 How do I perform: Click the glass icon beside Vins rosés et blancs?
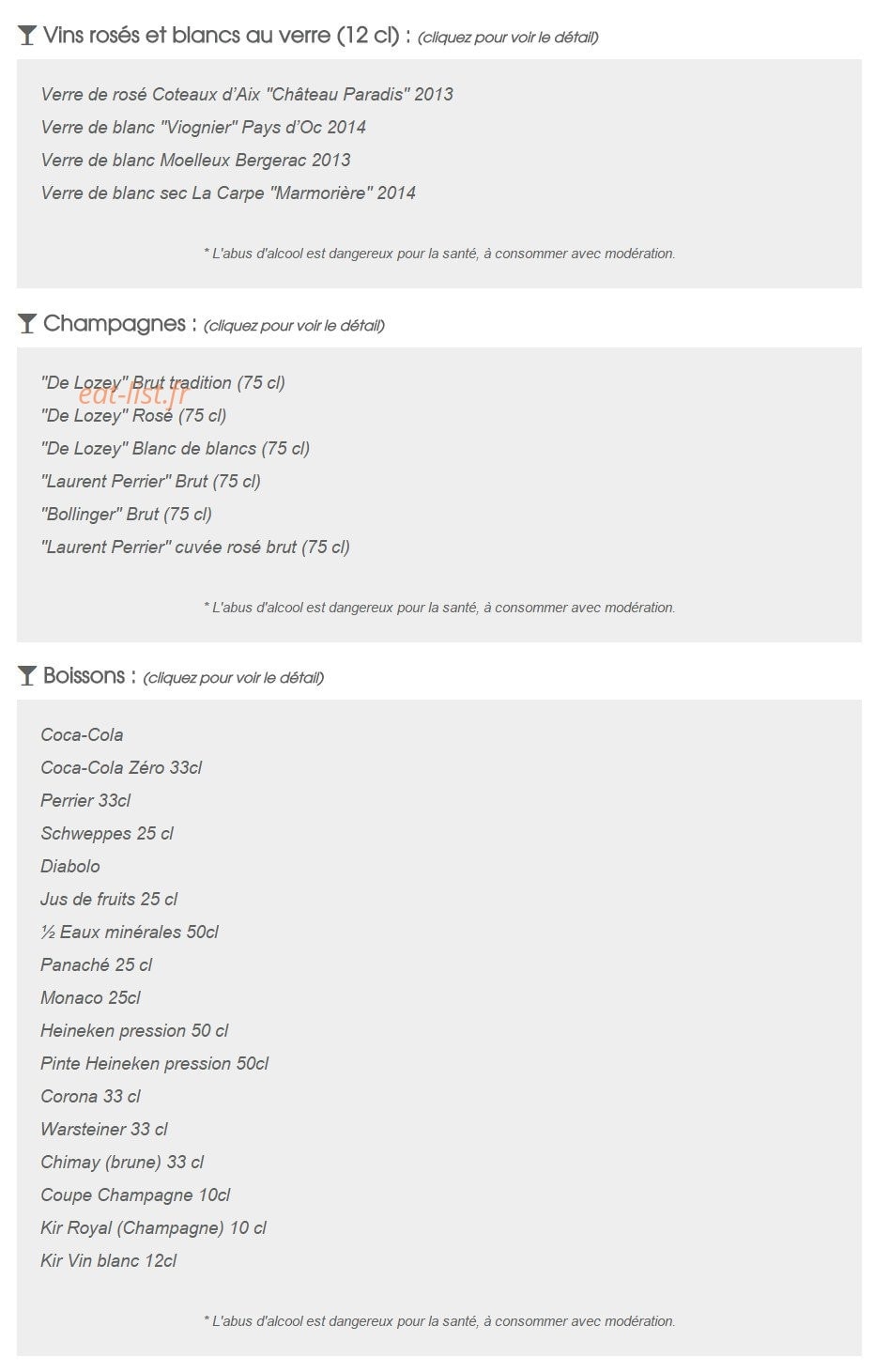pyautogui.click(x=27, y=36)
